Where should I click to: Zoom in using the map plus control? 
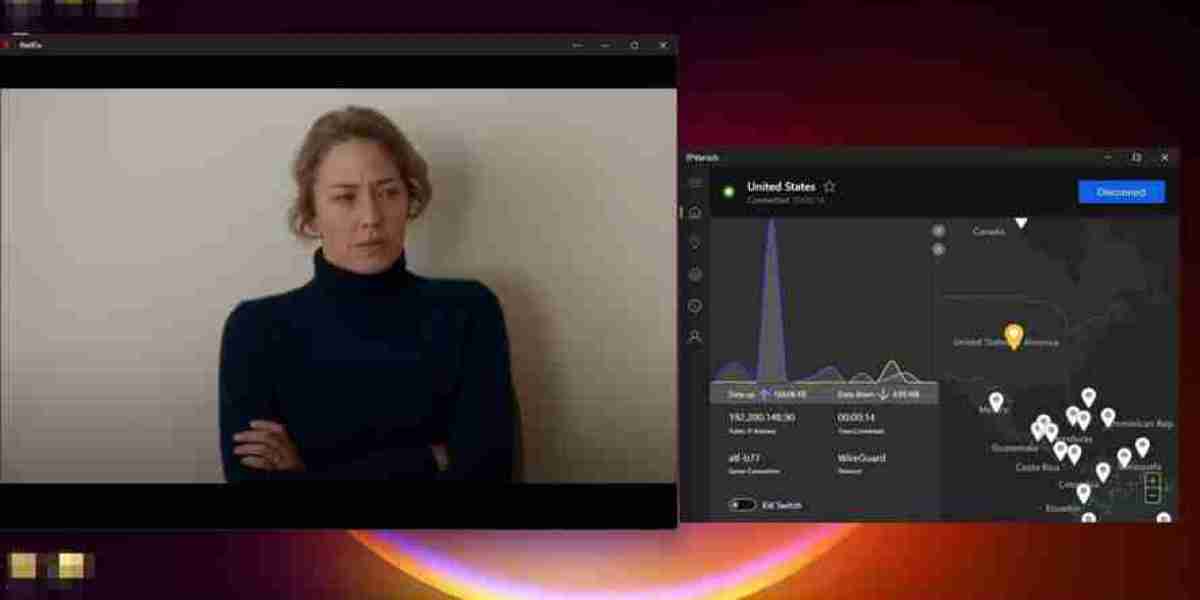938,230
